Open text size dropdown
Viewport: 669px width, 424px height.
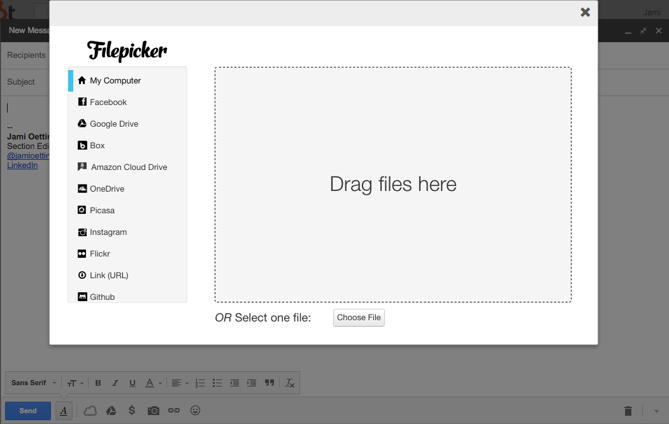click(x=75, y=383)
